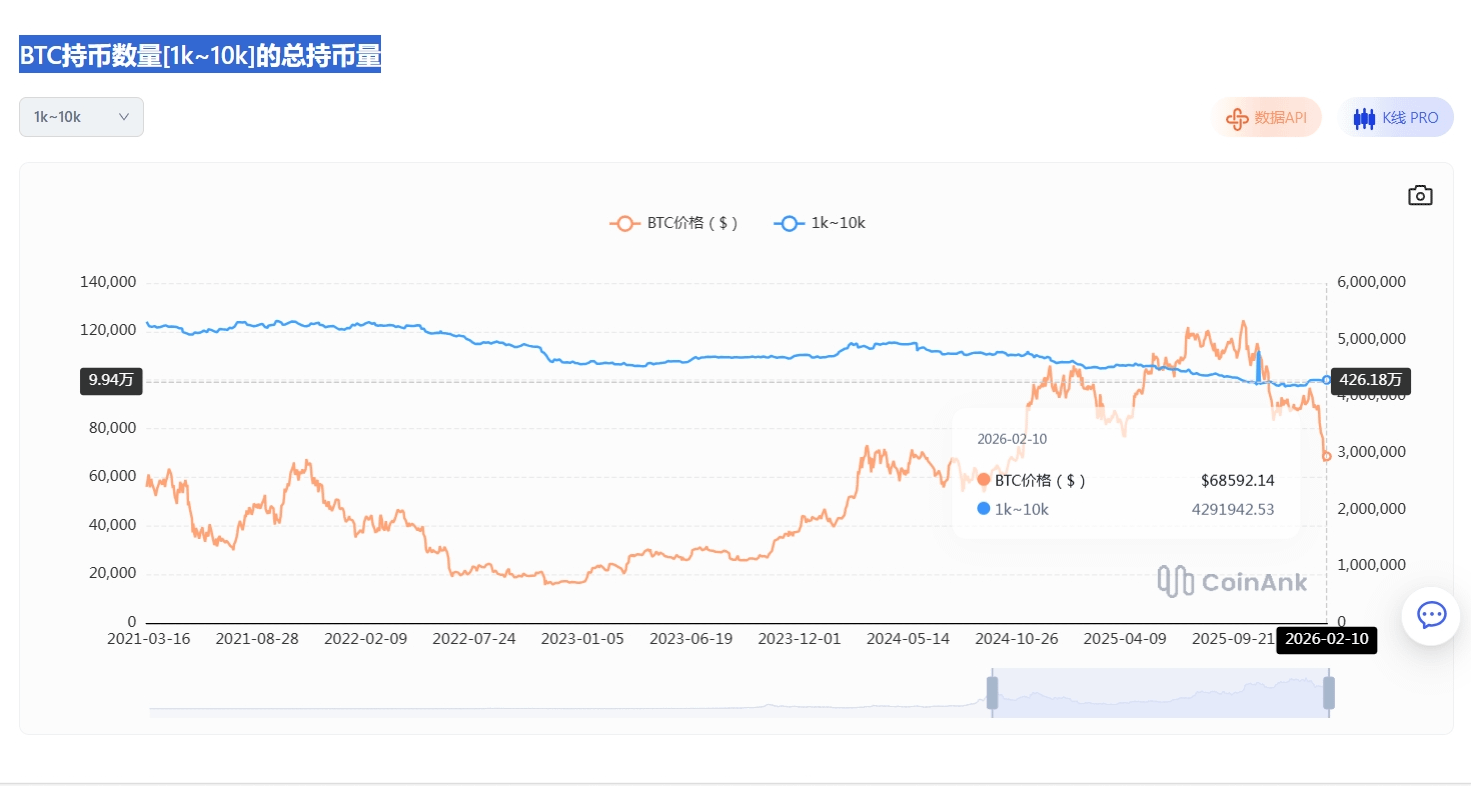Click the blue end point of 1k~10k line
The width and height of the screenshot is (1471, 786).
(x=1327, y=380)
